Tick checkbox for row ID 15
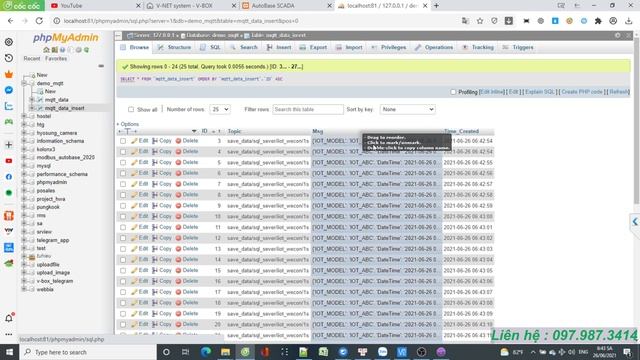This screenshot has width=640, height=360. [x=123, y=271]
